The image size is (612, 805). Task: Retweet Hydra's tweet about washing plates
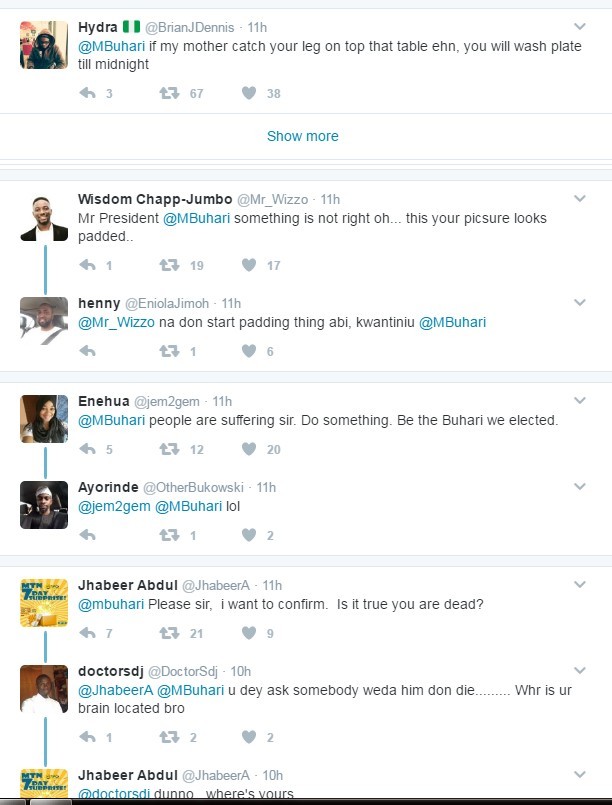coord(169,93)
